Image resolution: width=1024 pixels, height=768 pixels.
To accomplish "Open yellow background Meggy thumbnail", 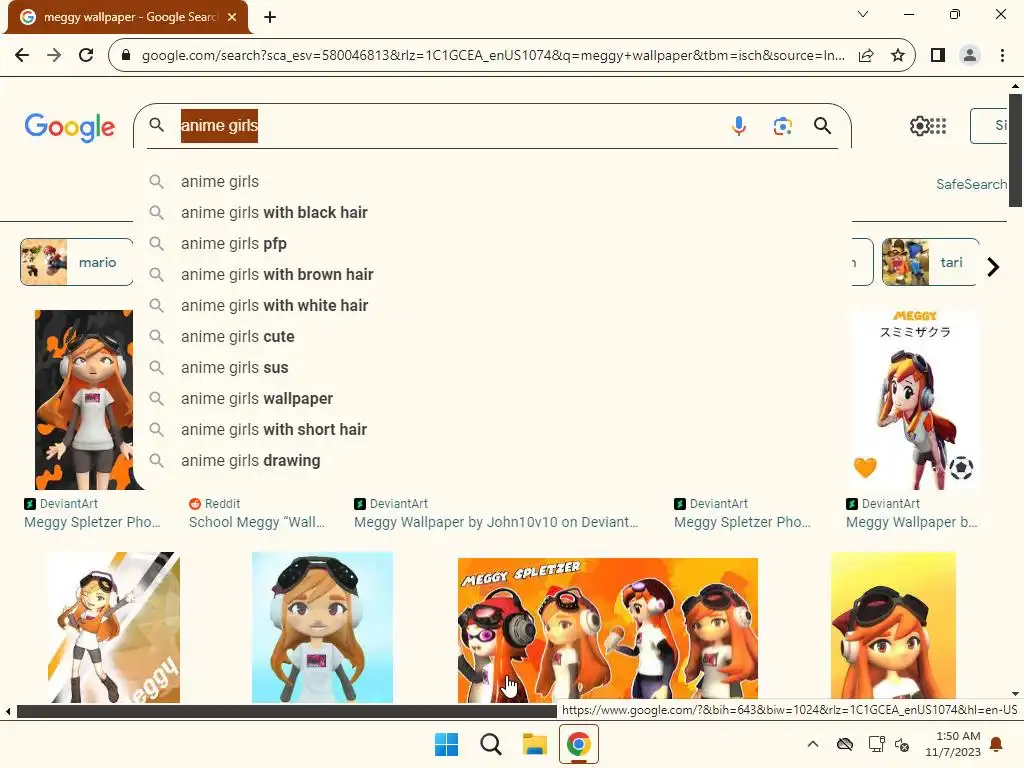I will (893, 627).
